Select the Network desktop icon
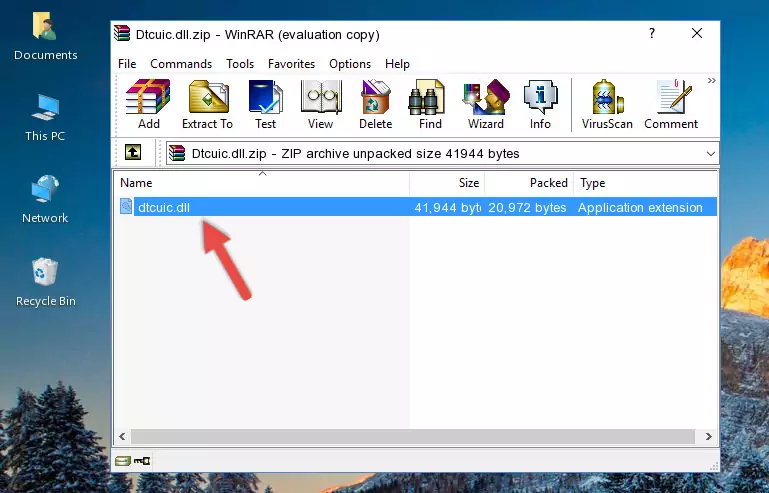Viewport: 769px width, 493px height. [45, 199]
